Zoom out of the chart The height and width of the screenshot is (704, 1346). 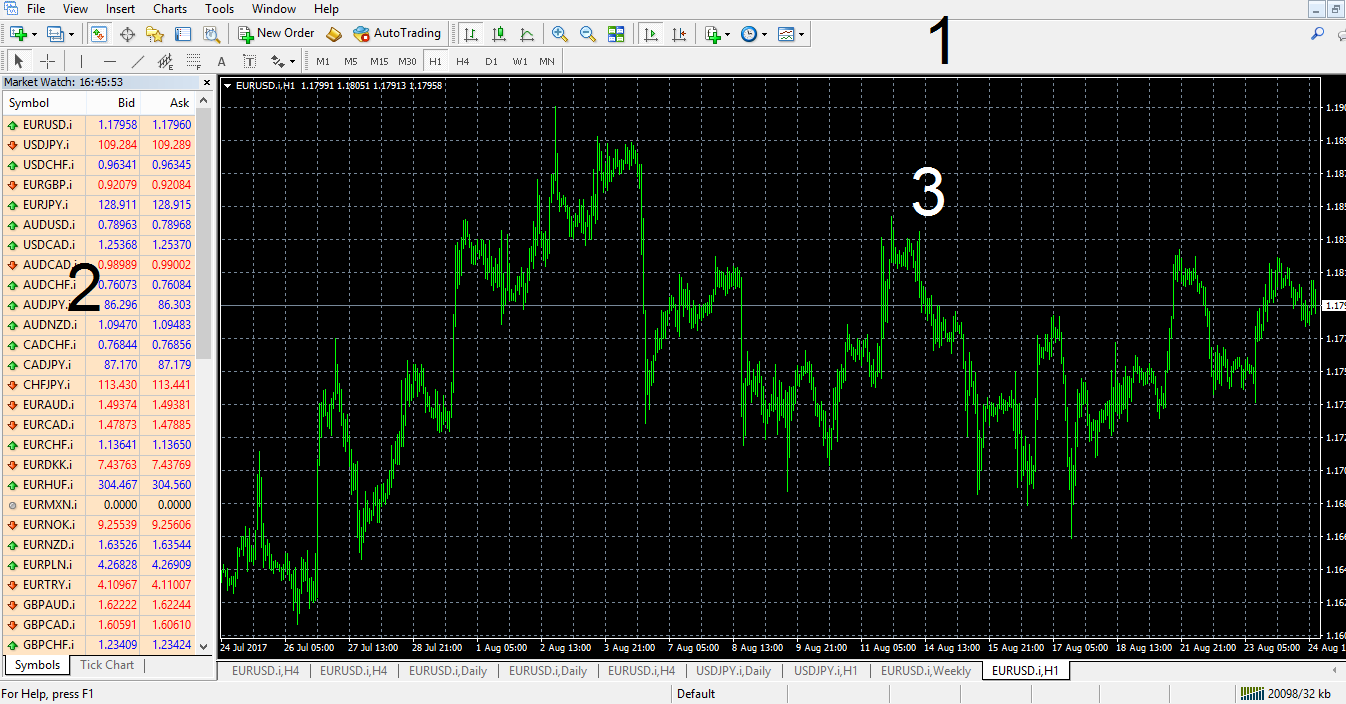[x=588, y=33]
